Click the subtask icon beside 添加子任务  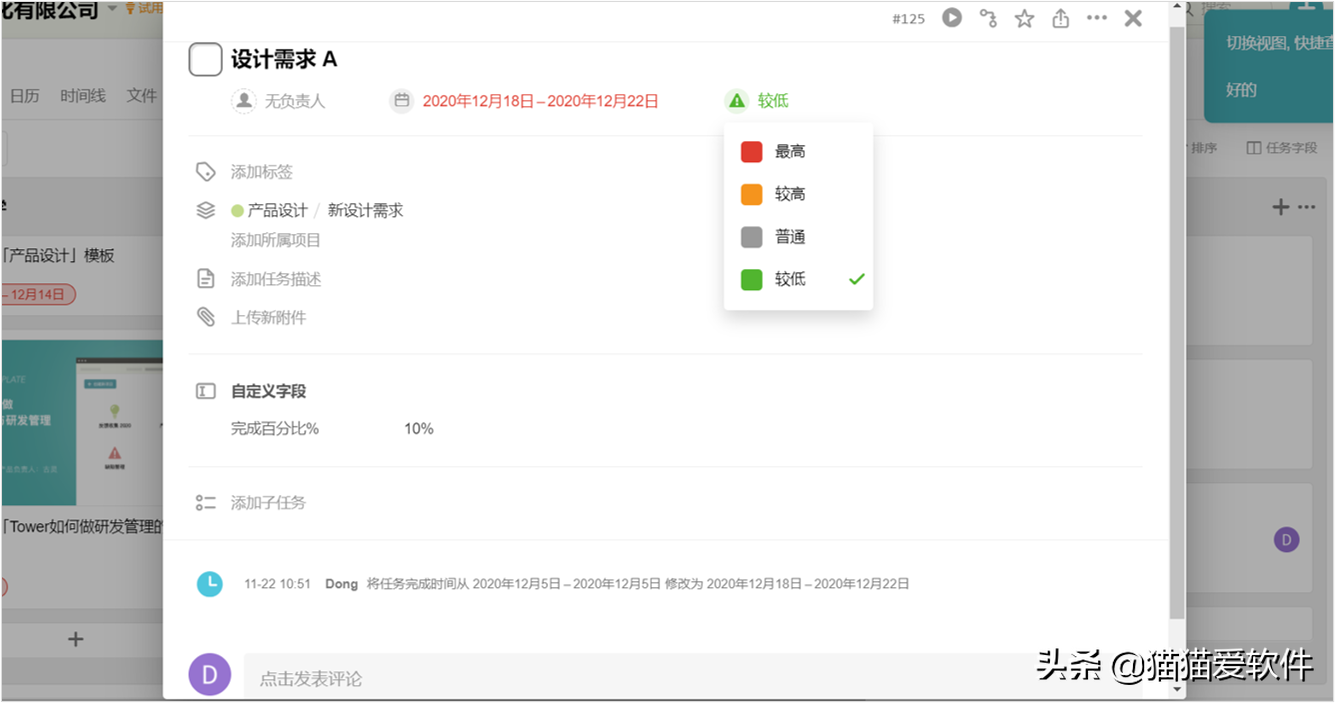206,502
